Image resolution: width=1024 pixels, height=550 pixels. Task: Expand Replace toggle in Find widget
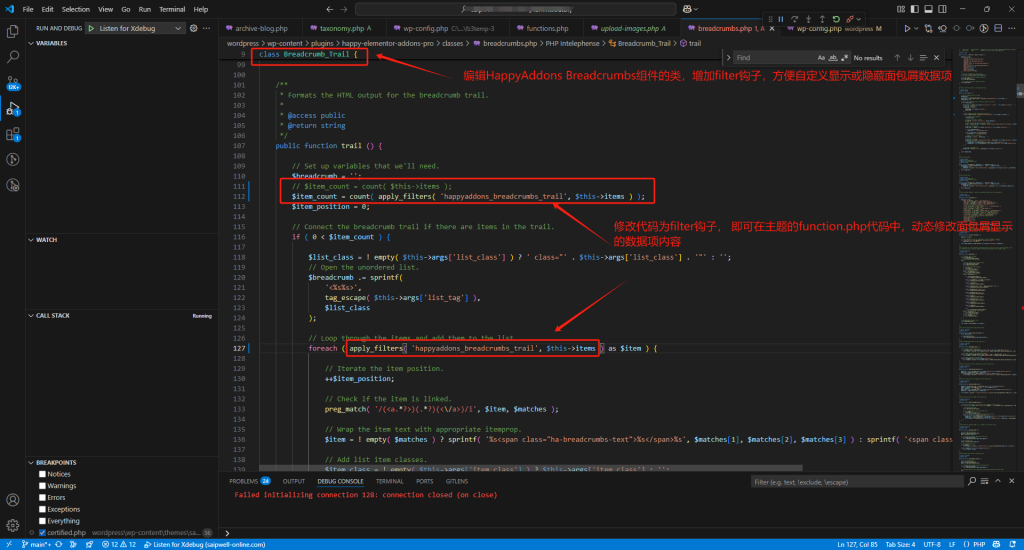tap(728, 57)
